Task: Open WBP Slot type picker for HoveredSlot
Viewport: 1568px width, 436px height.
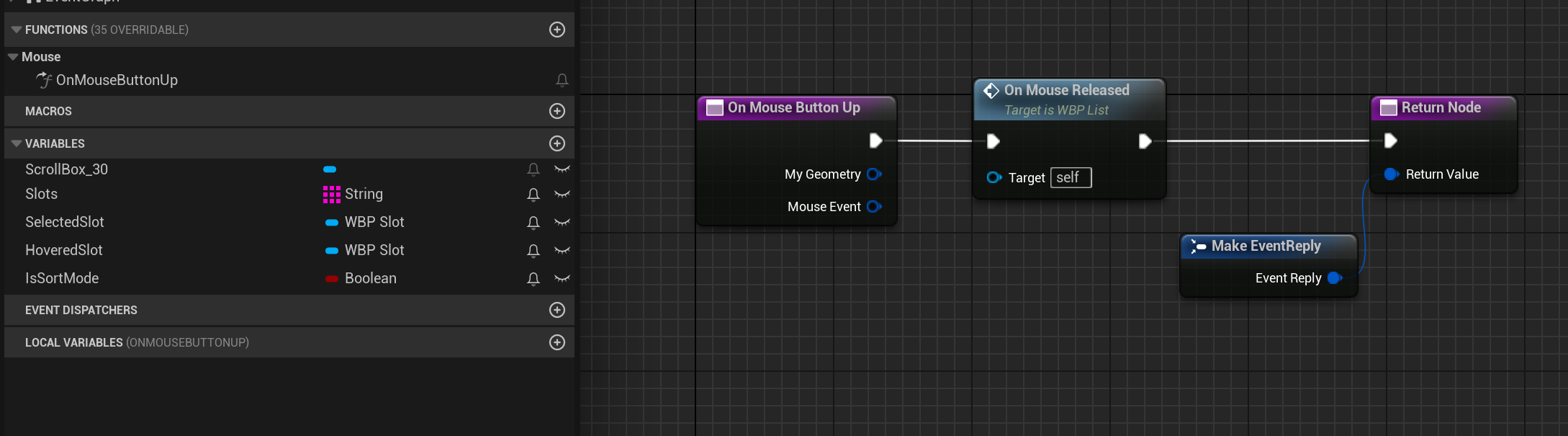Action: point(364,250)
